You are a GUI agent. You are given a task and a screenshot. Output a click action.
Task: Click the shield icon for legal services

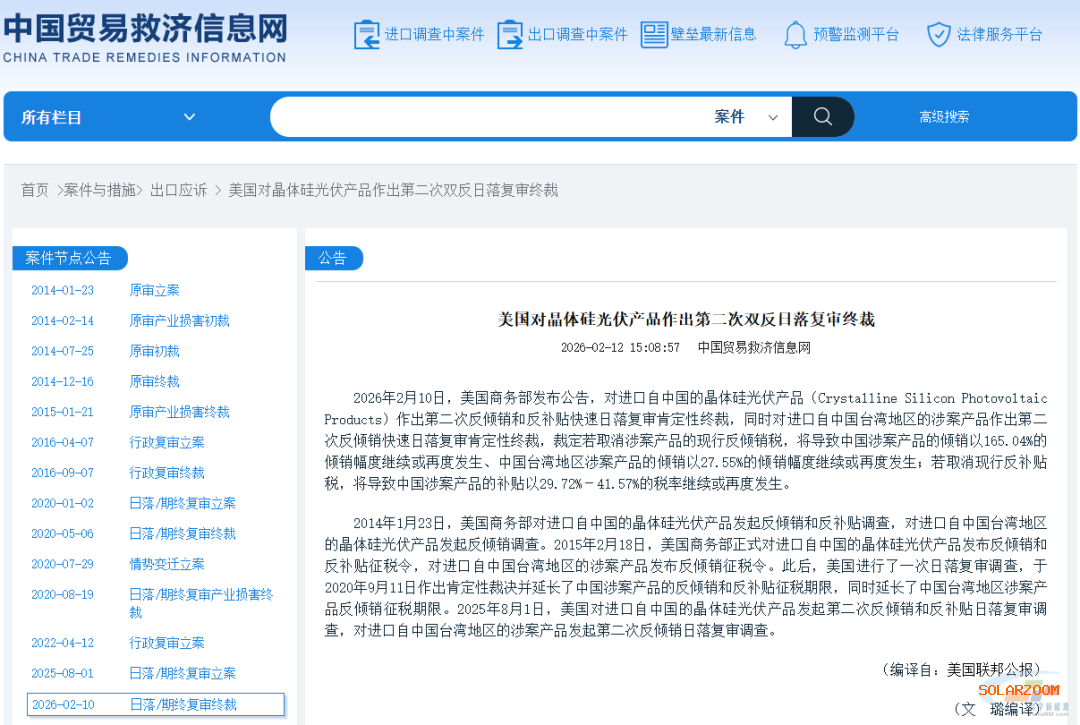pyautogui.click(x=938, y=35)
